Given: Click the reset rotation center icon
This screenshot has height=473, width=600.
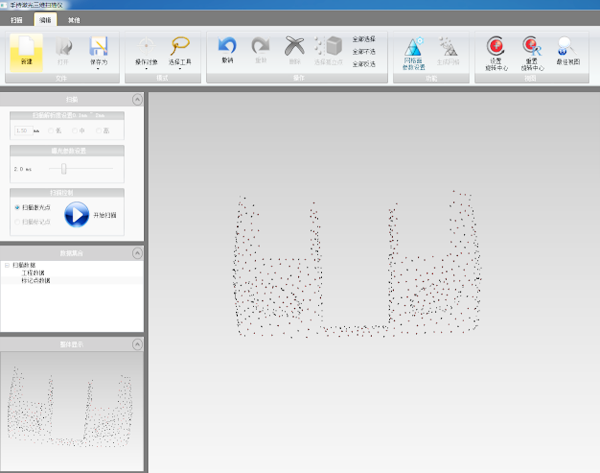Looking at the screenshot, I should [x=530, y=45].
